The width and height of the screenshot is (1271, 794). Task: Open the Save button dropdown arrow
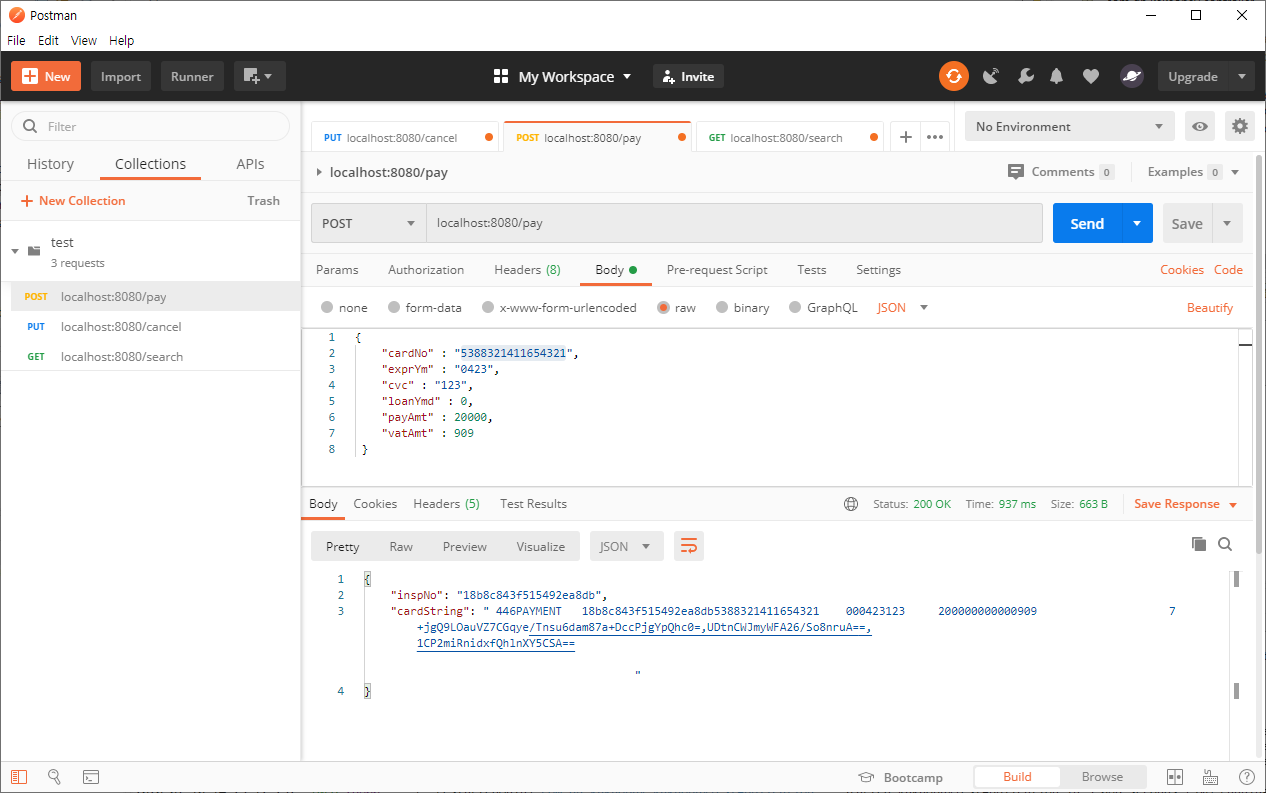tap(1228, 223)
